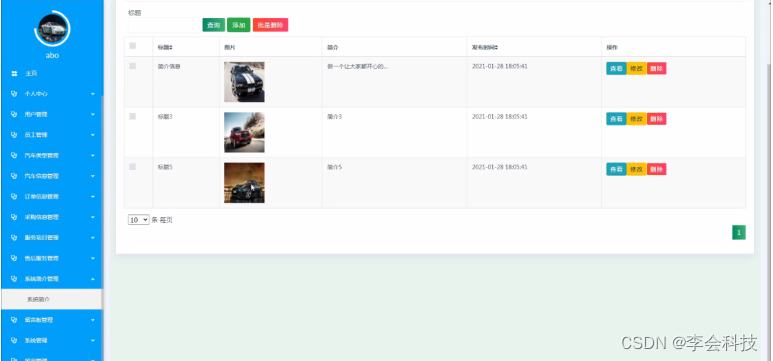Open the 留言板管理 menu label
This screenshot has height=361, width=773.
tap(39, 320)
